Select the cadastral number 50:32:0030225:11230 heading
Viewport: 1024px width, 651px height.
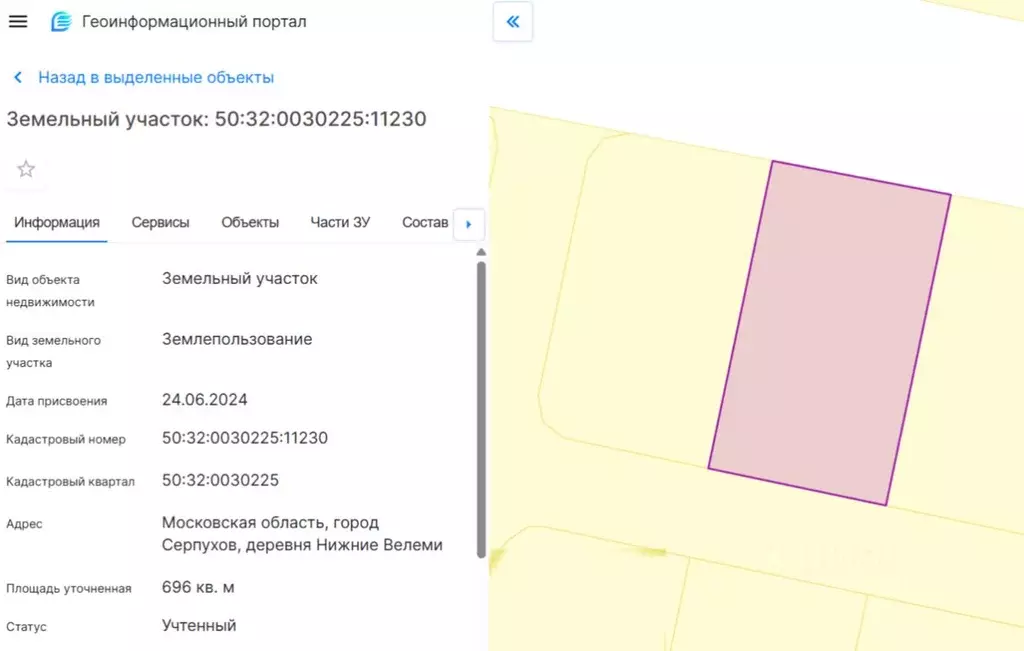(x=215, y=118)
